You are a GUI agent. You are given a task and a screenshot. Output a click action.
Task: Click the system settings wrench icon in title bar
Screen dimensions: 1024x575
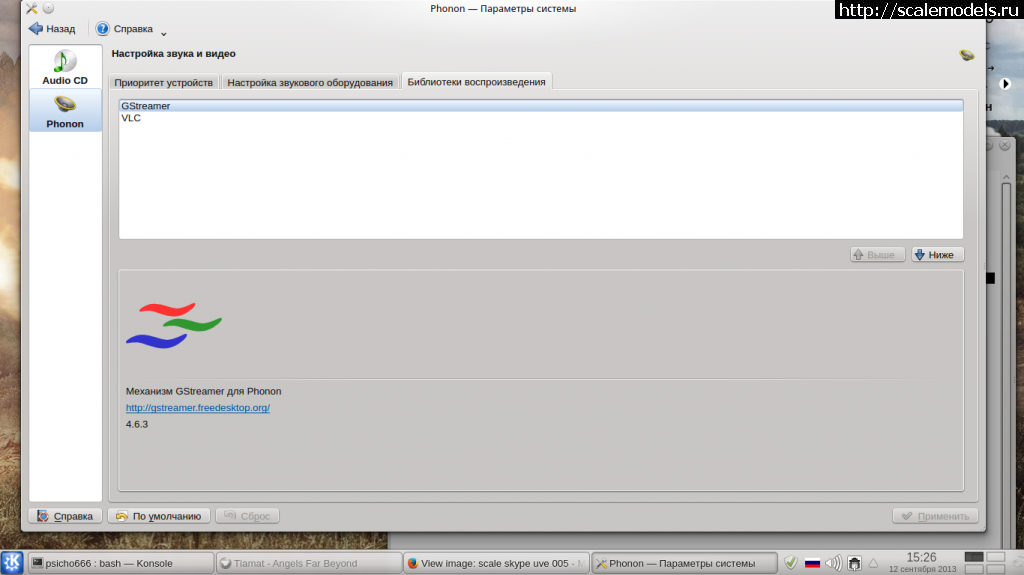coord(31,8)
